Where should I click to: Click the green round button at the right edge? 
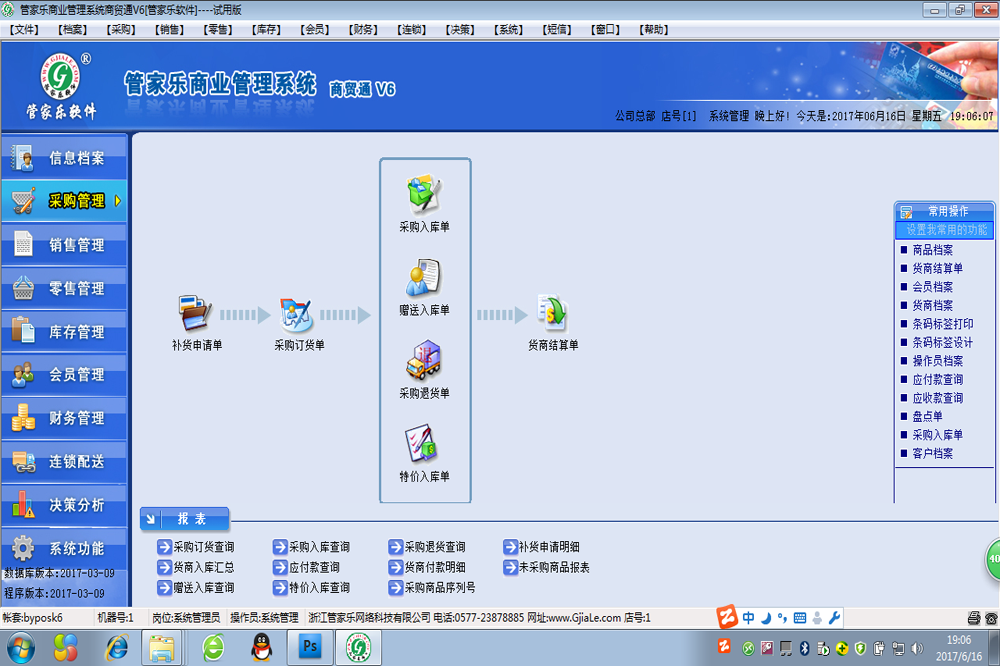click(x=993, y=559)
